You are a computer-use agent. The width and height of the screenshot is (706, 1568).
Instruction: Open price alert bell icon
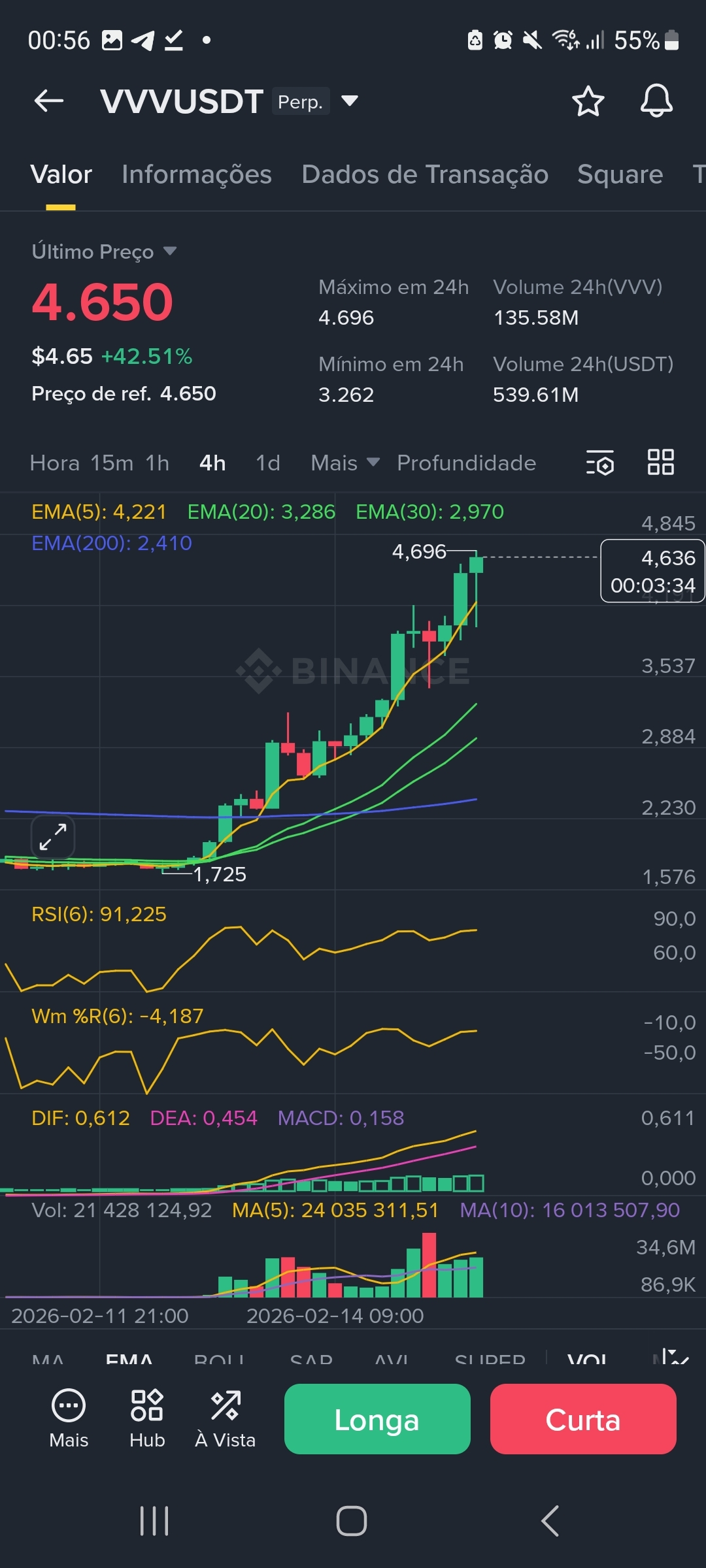coord(656,101)
